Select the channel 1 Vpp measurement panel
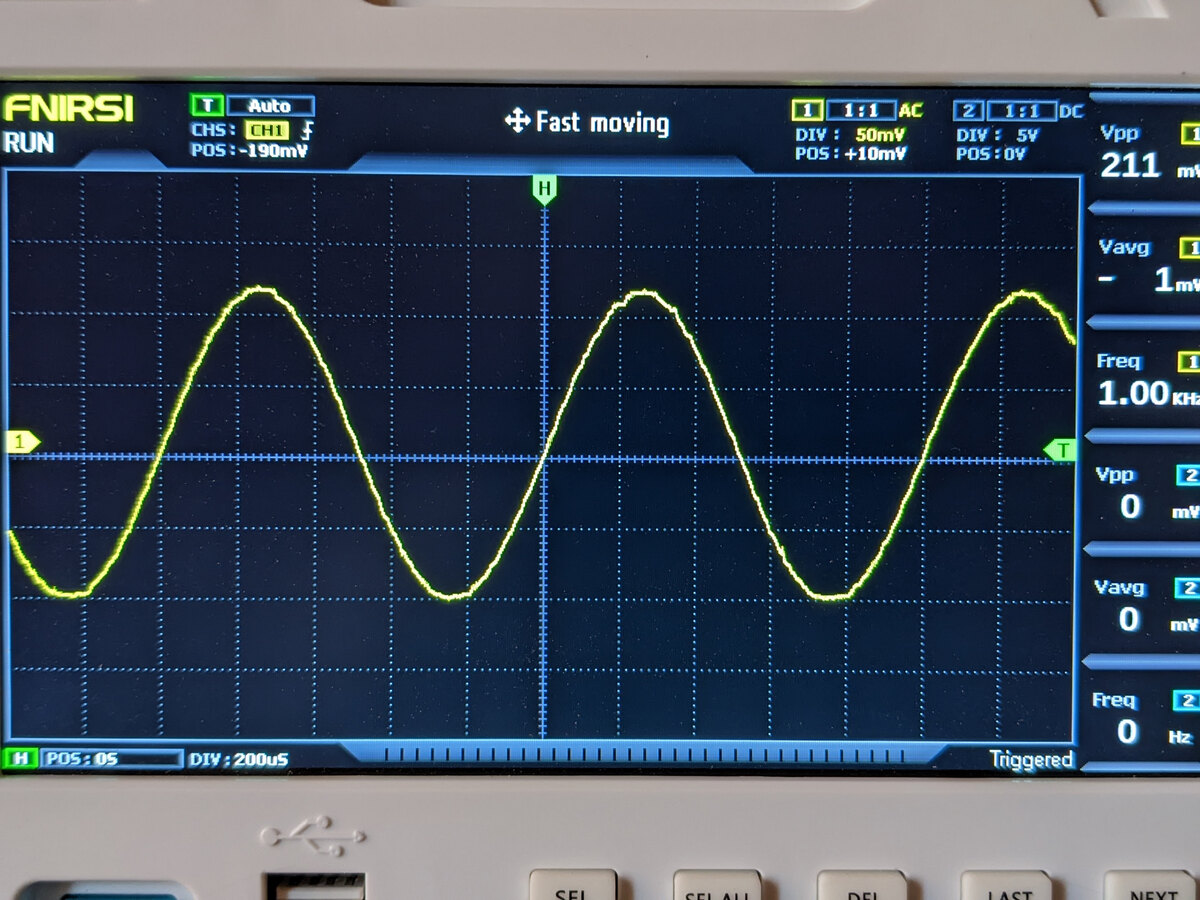This screenshot has width=1200, height=900. [x=1142, y=153]
